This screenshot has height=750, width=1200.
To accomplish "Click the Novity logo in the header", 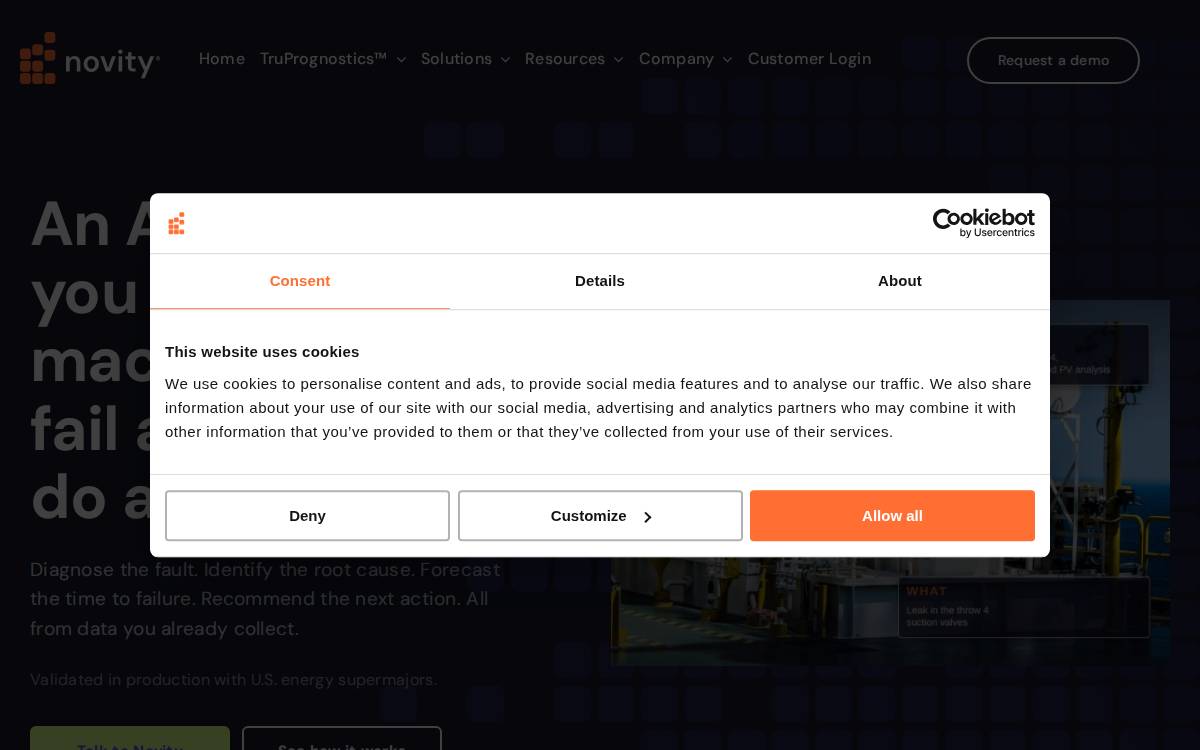I will click(90, 59).
